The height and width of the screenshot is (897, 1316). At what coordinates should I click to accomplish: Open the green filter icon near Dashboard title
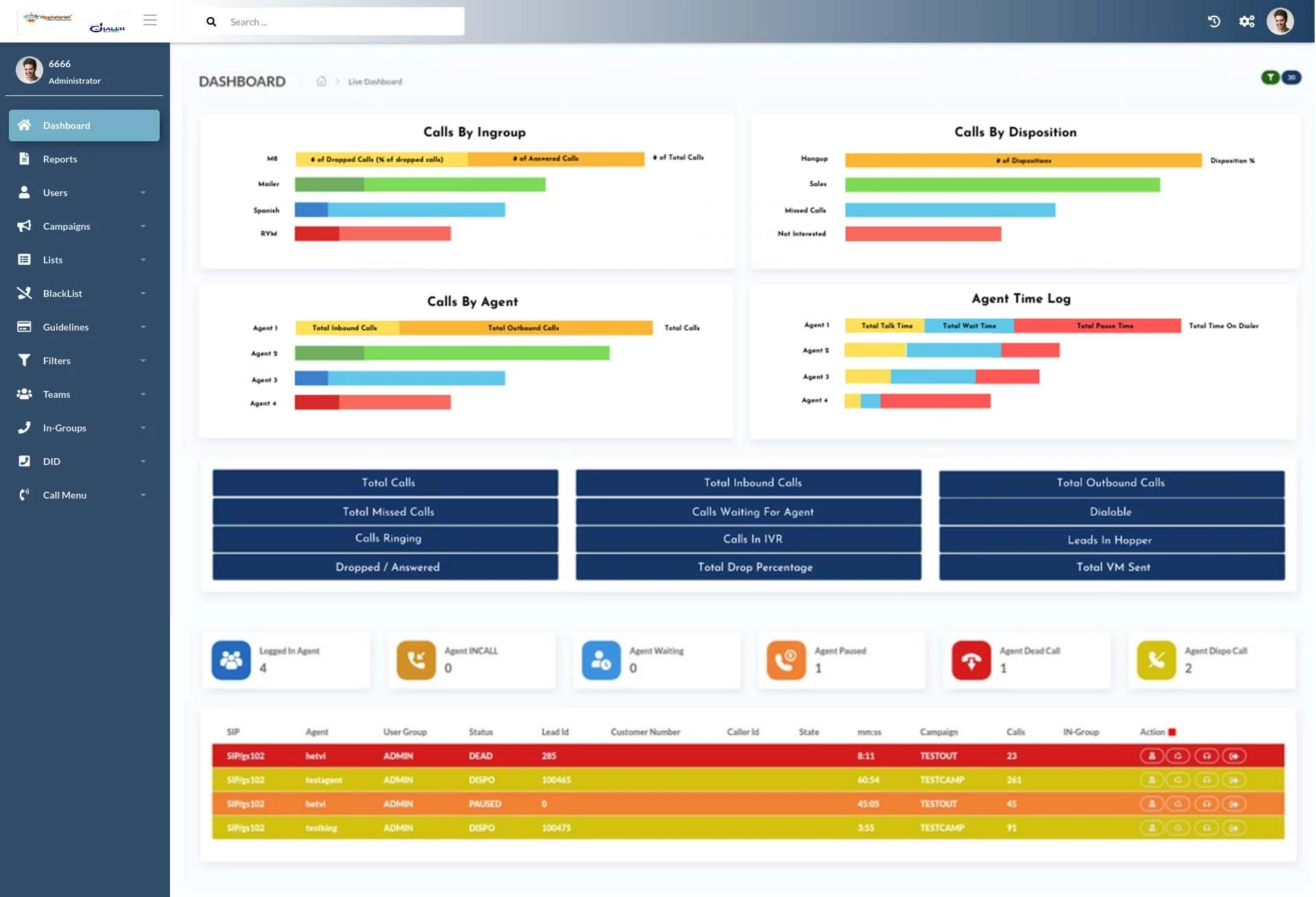tap(1270, 77)
